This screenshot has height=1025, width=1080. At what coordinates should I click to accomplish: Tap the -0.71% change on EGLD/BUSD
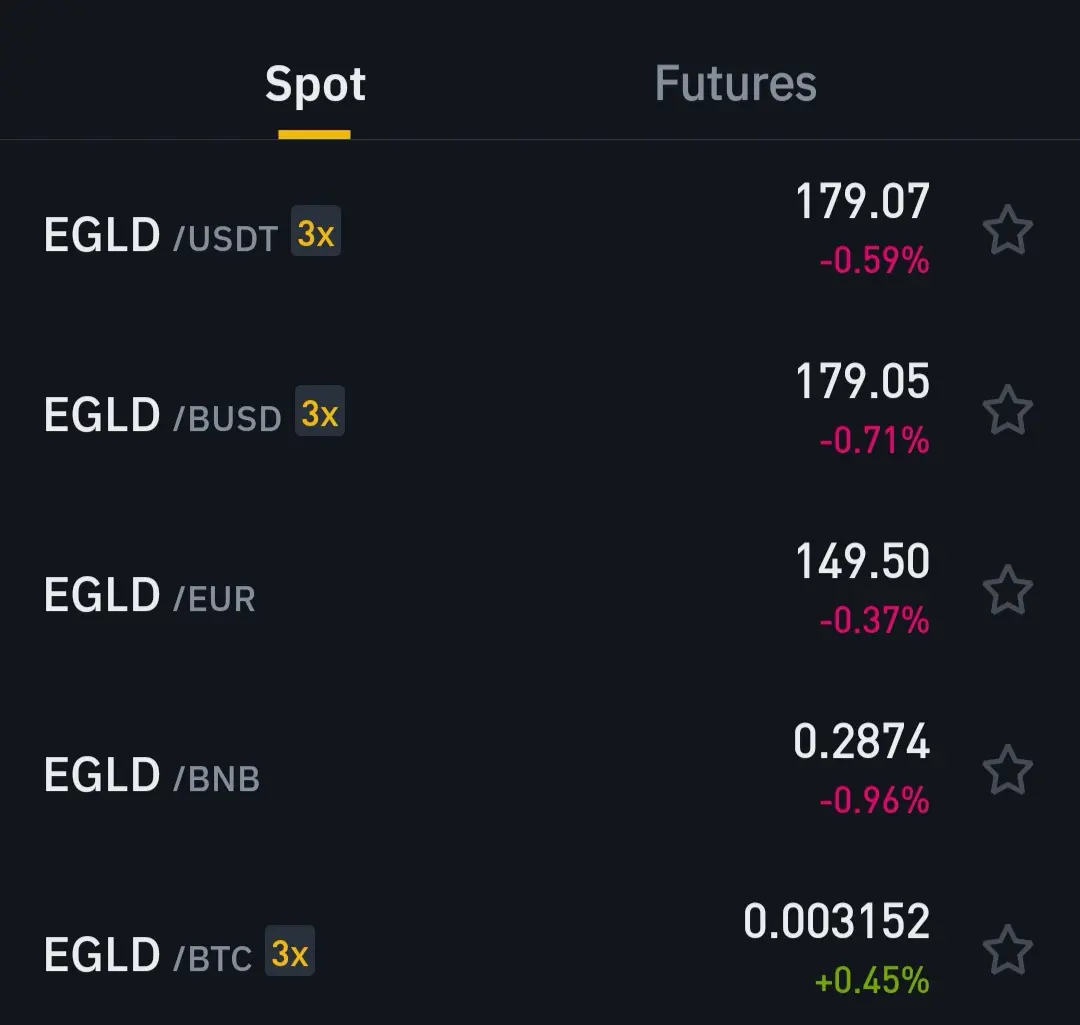click(x=874, y=441)
